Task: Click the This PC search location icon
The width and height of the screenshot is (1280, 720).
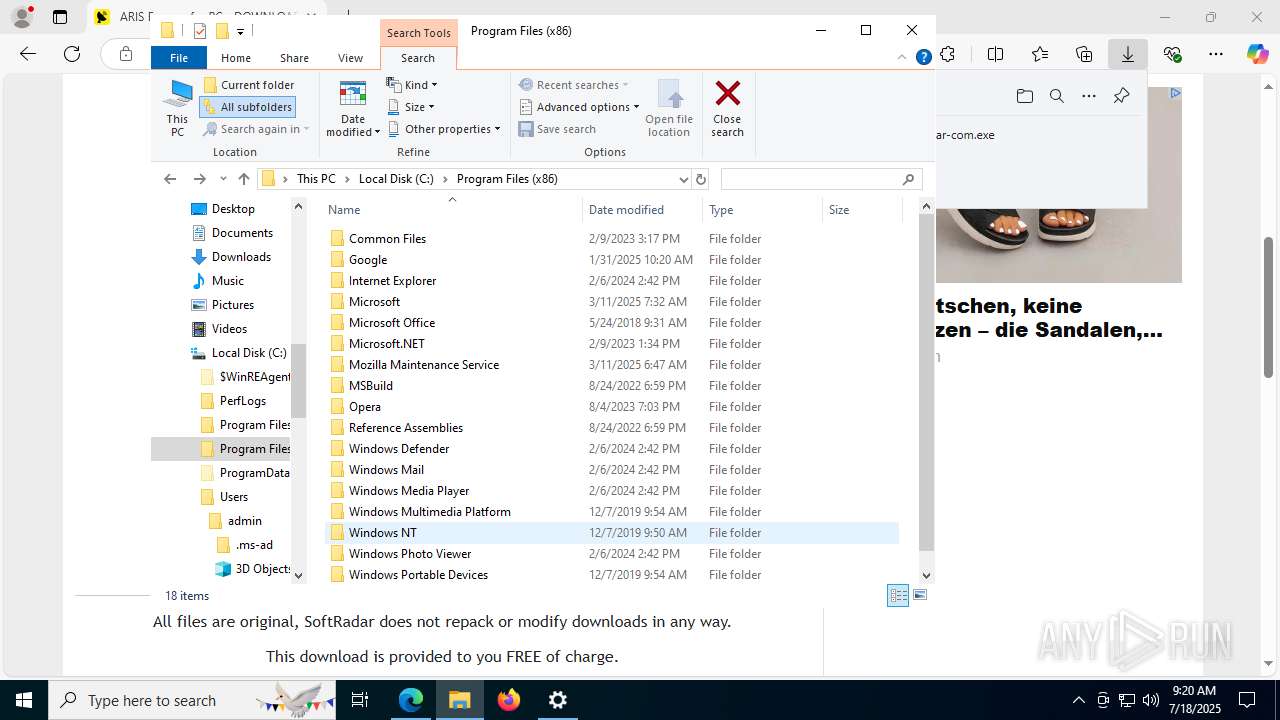Action: pos(177,108)
